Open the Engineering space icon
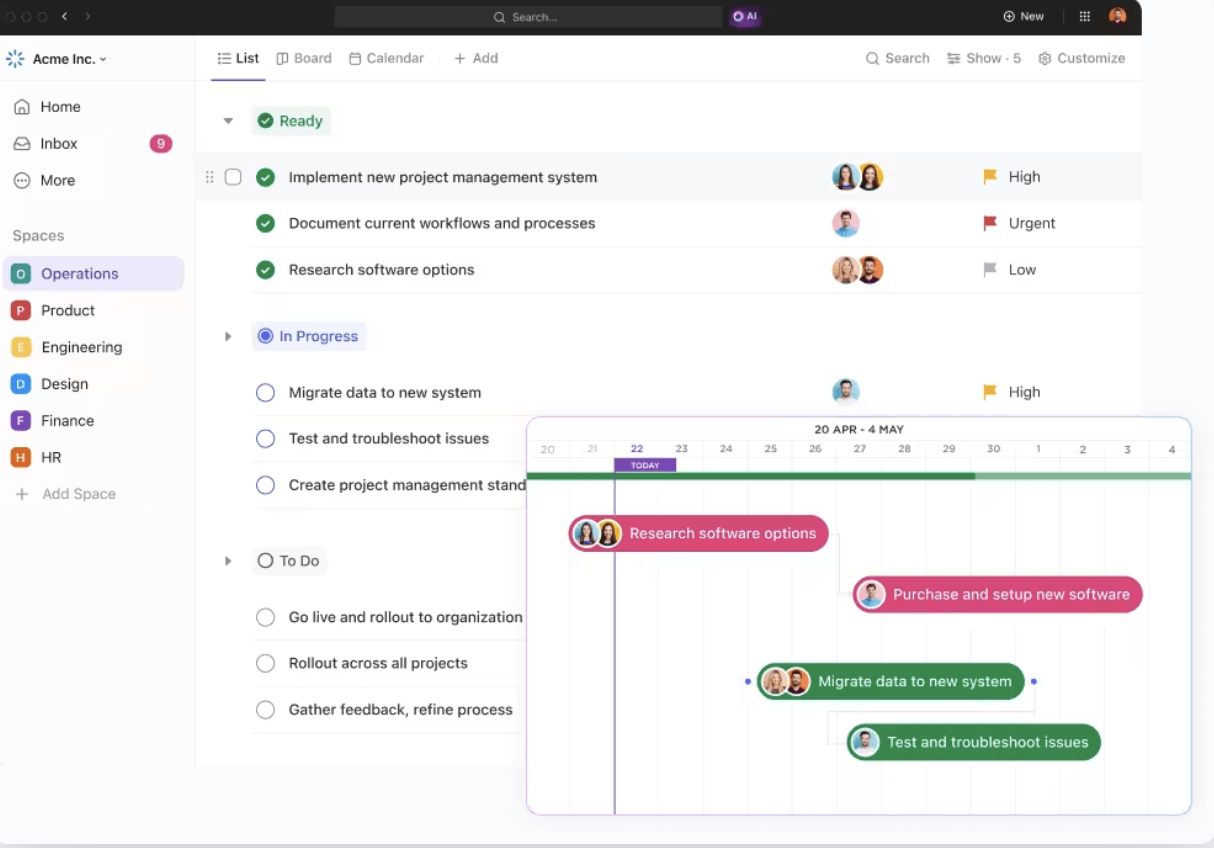 [x=20, y=347]
